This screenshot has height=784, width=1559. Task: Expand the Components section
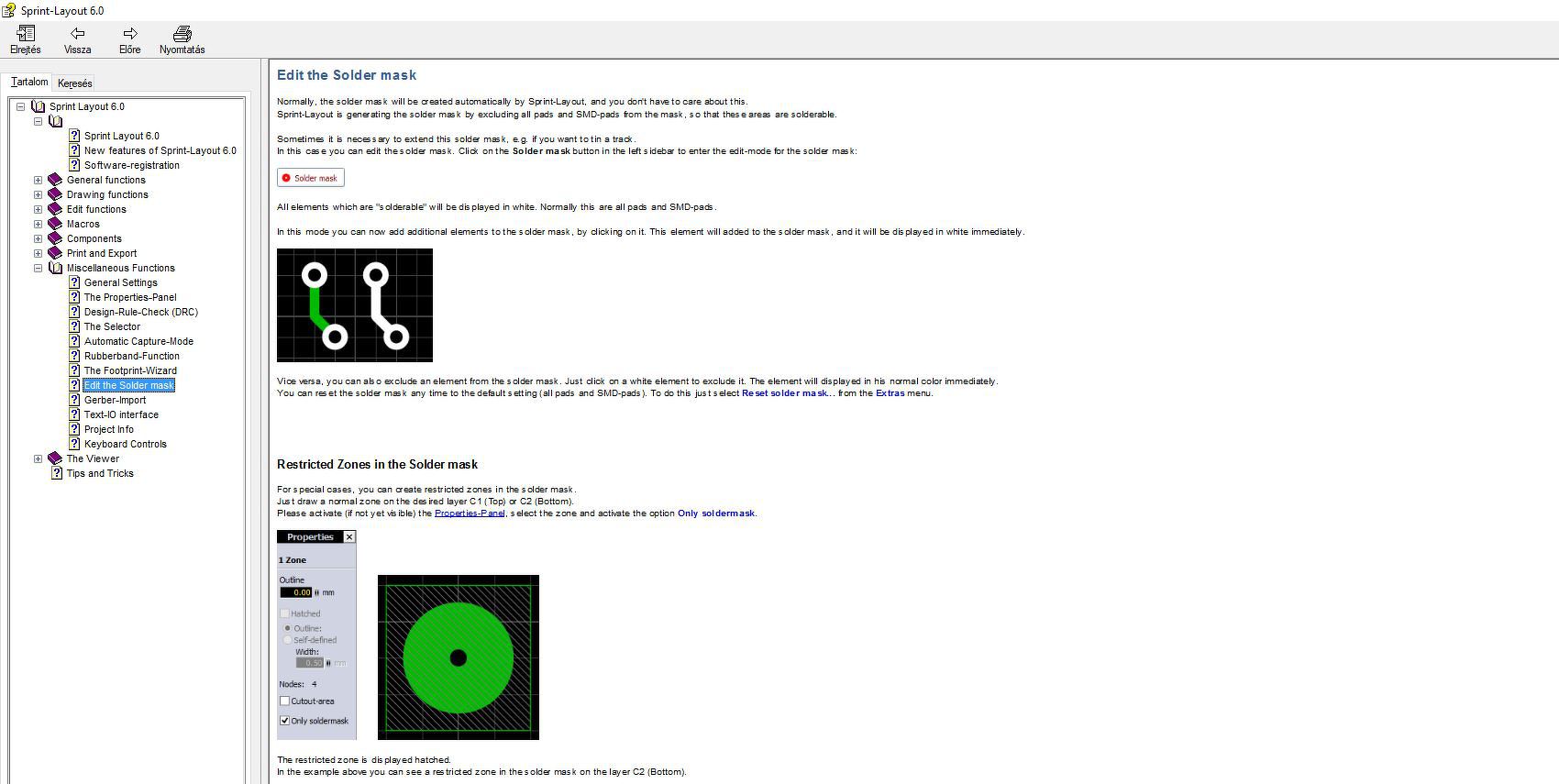[38, 238]
